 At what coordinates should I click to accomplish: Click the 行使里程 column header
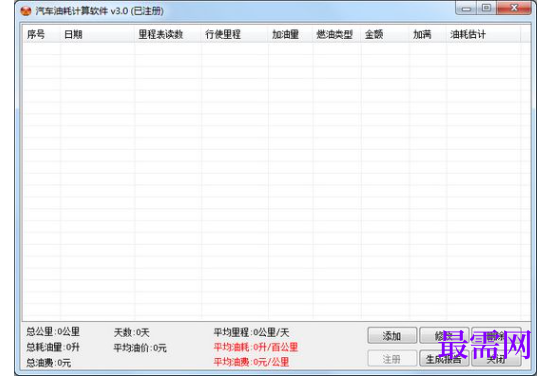(235, 34)
